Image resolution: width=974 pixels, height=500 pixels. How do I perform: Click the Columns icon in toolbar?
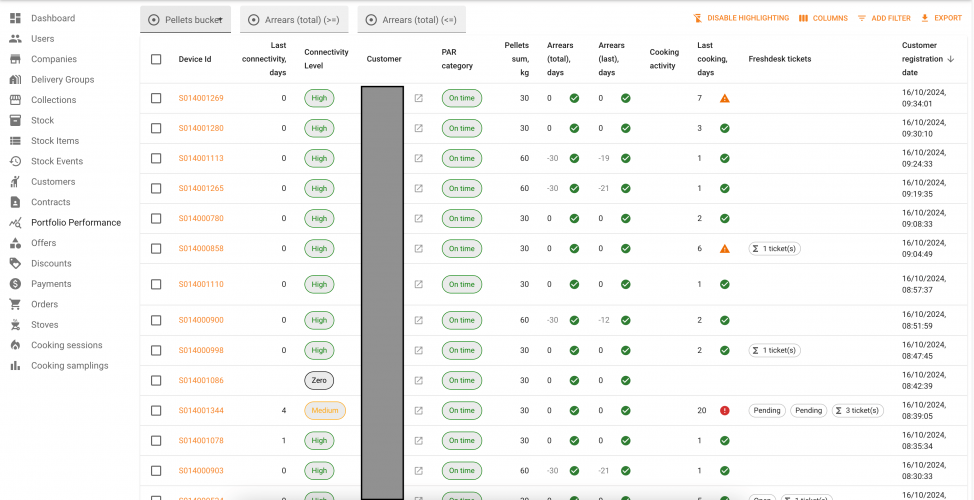803,18
